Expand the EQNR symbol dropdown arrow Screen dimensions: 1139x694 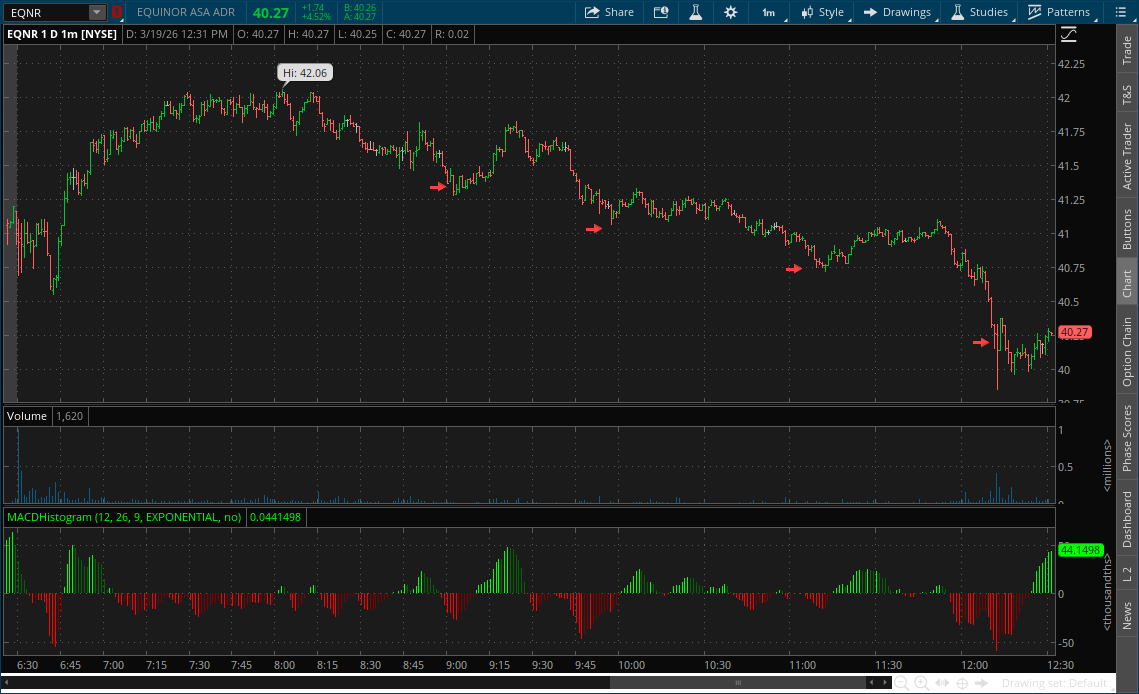(97, 12)
